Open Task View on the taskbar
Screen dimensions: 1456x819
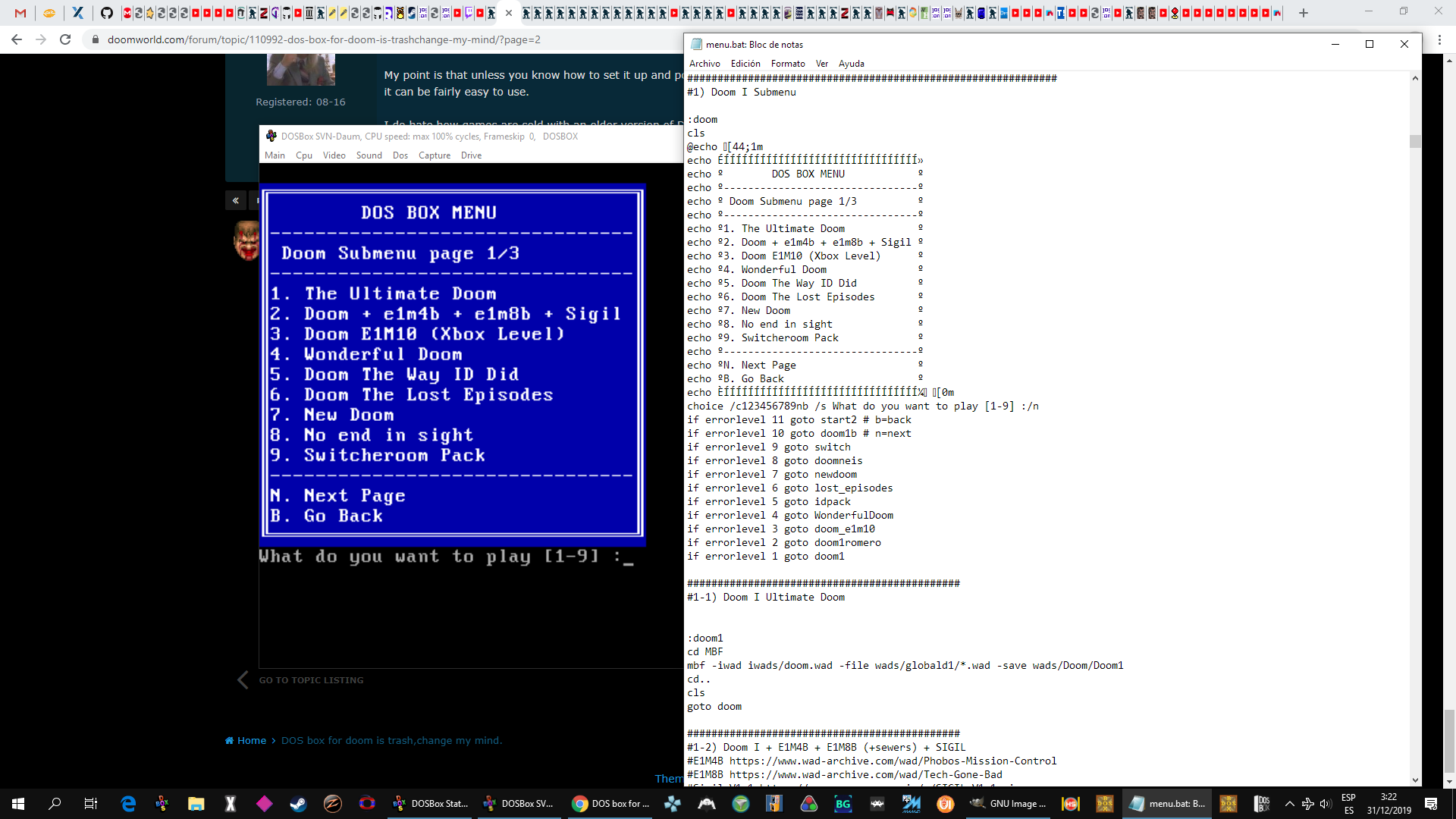[90, 804]
